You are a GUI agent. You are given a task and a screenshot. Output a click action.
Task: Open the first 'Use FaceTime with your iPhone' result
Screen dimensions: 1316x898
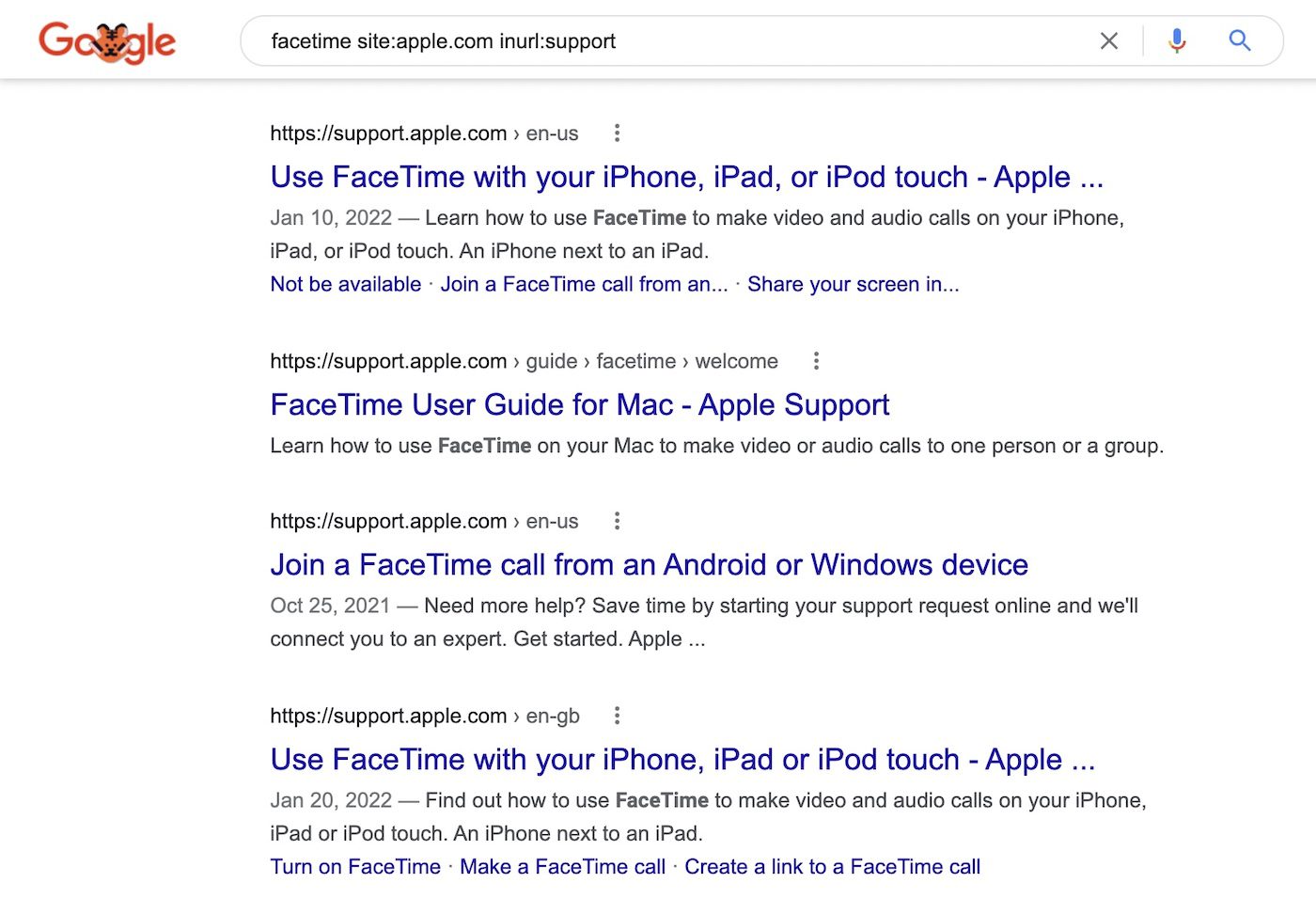click(686, 177)
